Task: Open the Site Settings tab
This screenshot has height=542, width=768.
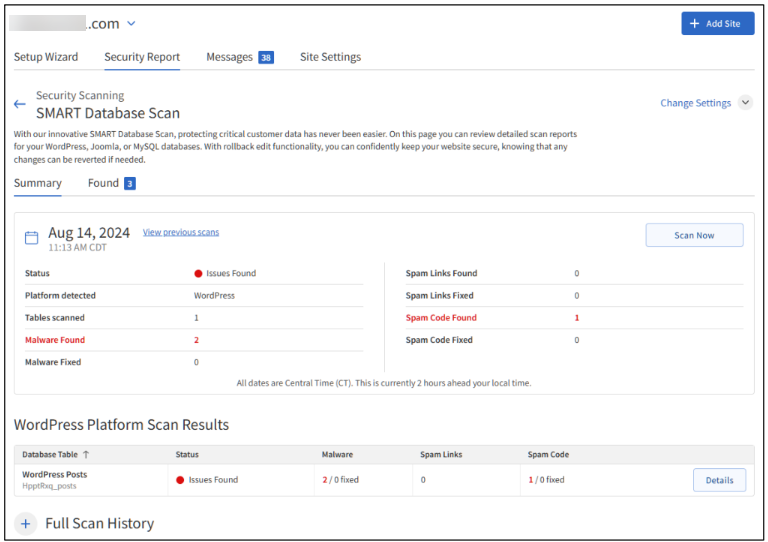Action: pyautogui.click(x=330, y=57)
